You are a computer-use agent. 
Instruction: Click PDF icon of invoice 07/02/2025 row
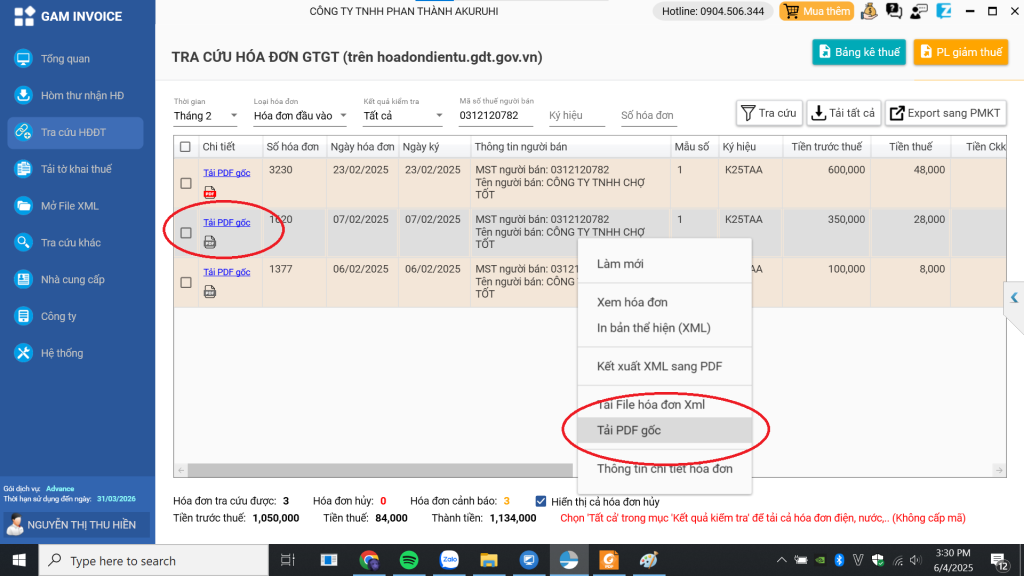click(210, 242)
